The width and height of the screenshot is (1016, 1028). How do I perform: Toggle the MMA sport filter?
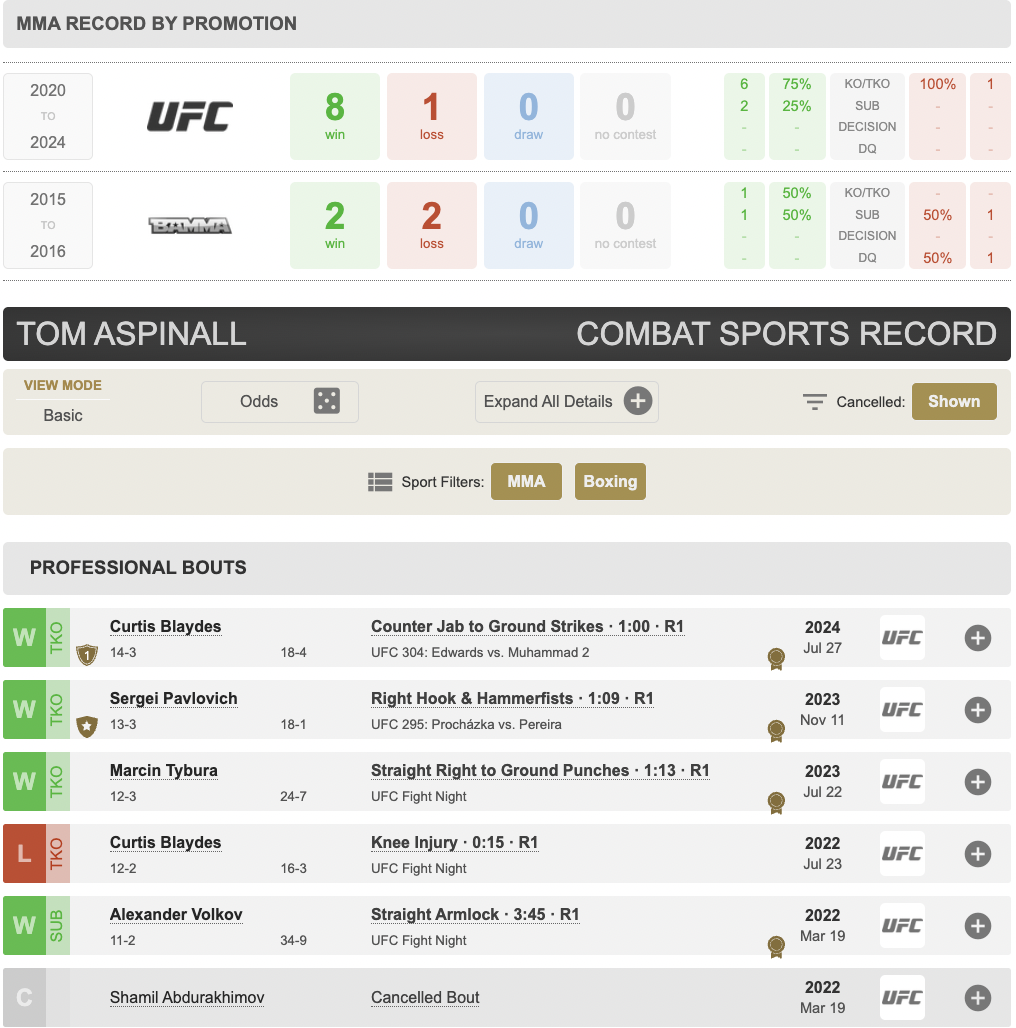coord(526,481)
